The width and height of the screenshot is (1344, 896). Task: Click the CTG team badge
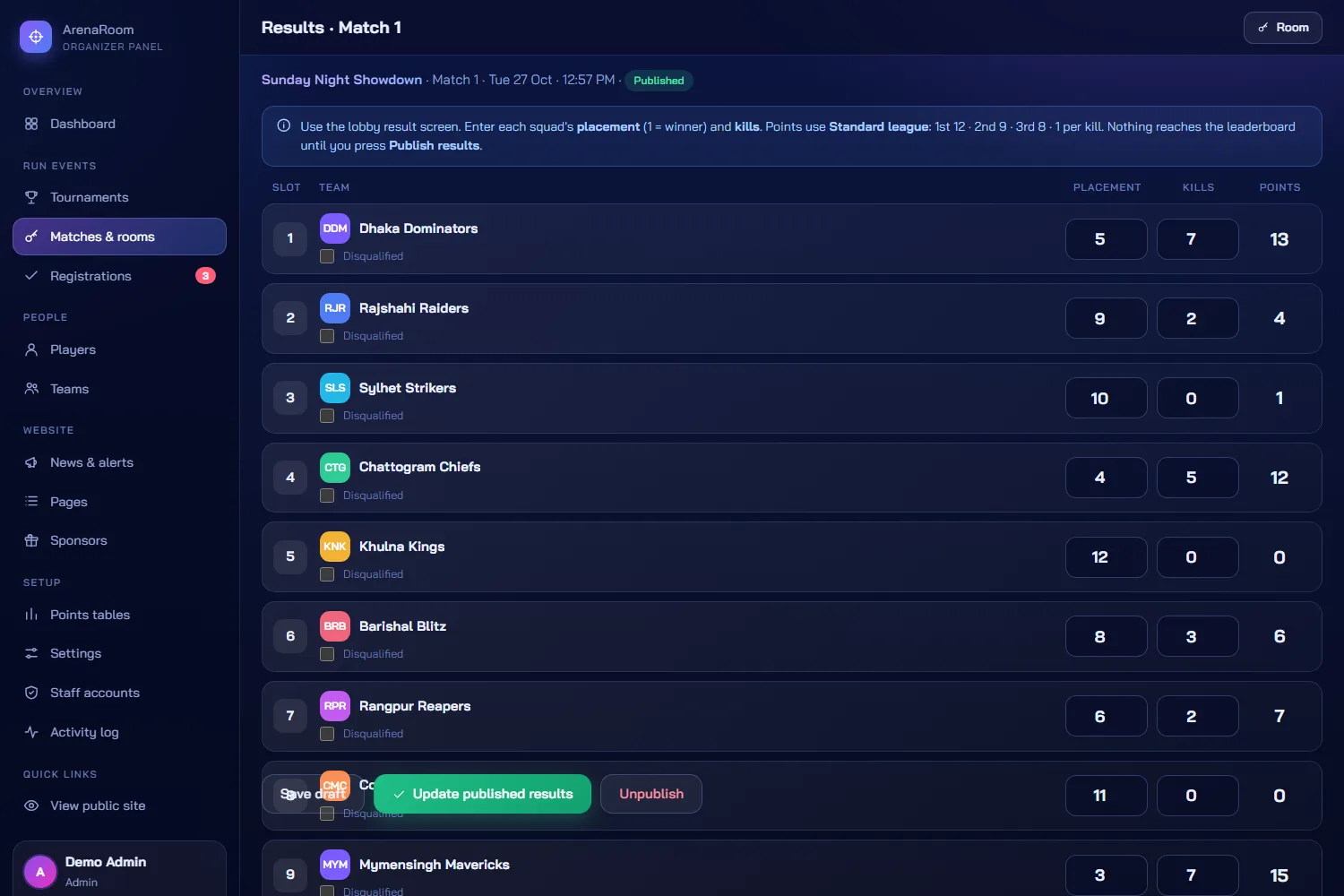(x=335, y=467)
